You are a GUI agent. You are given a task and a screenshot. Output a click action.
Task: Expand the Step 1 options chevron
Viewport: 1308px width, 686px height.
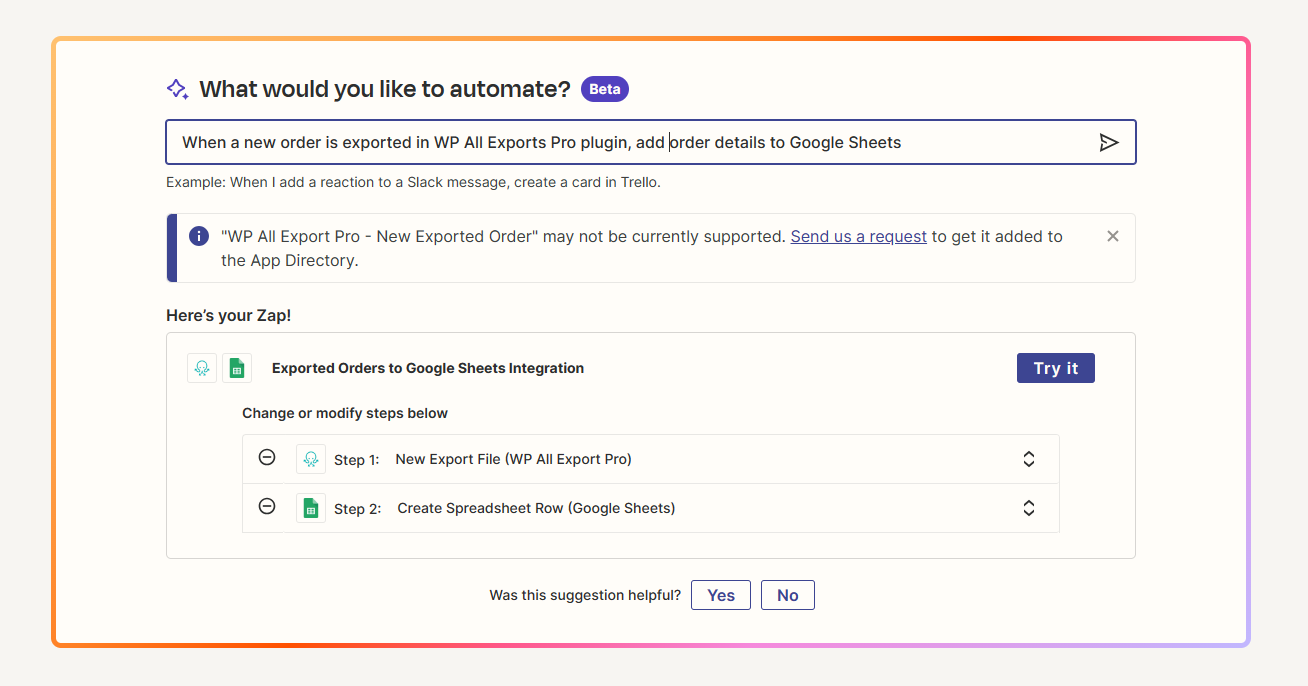(1028, 459)
